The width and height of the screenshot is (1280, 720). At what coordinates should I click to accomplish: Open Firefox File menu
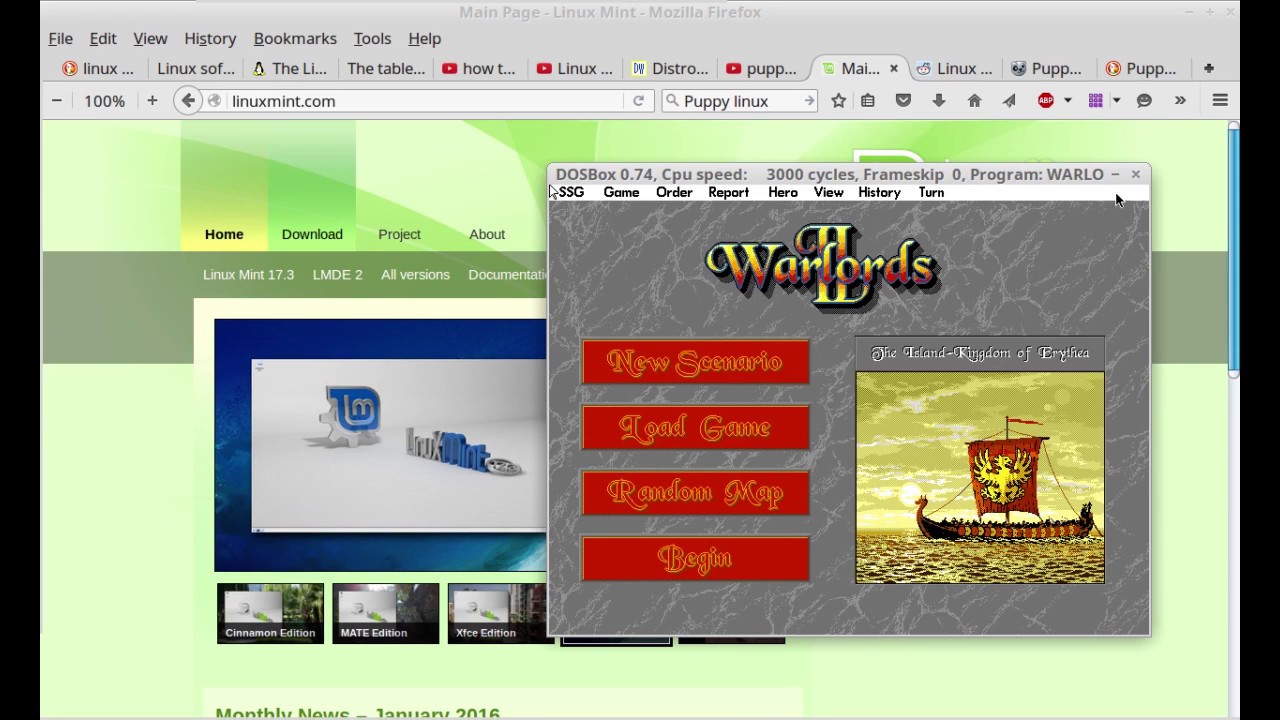coord(60,38)
